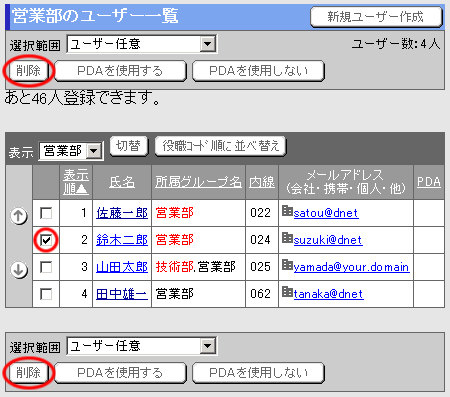The width and height of the screenshot is (450, 397).
Task: Check the box for 山田太郎
Action: point(46,267)
